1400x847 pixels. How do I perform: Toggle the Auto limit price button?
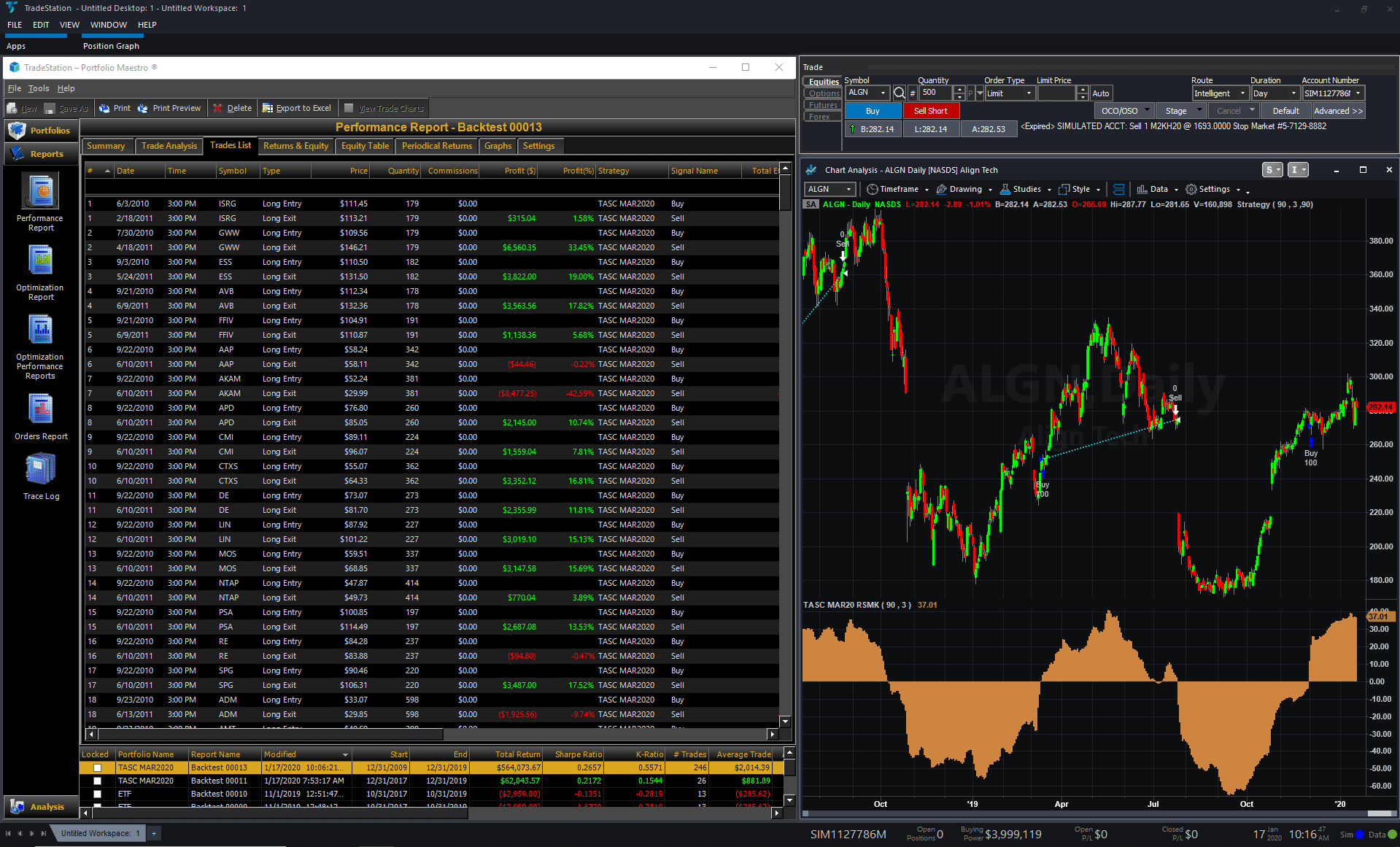[x=1101, y=93]
